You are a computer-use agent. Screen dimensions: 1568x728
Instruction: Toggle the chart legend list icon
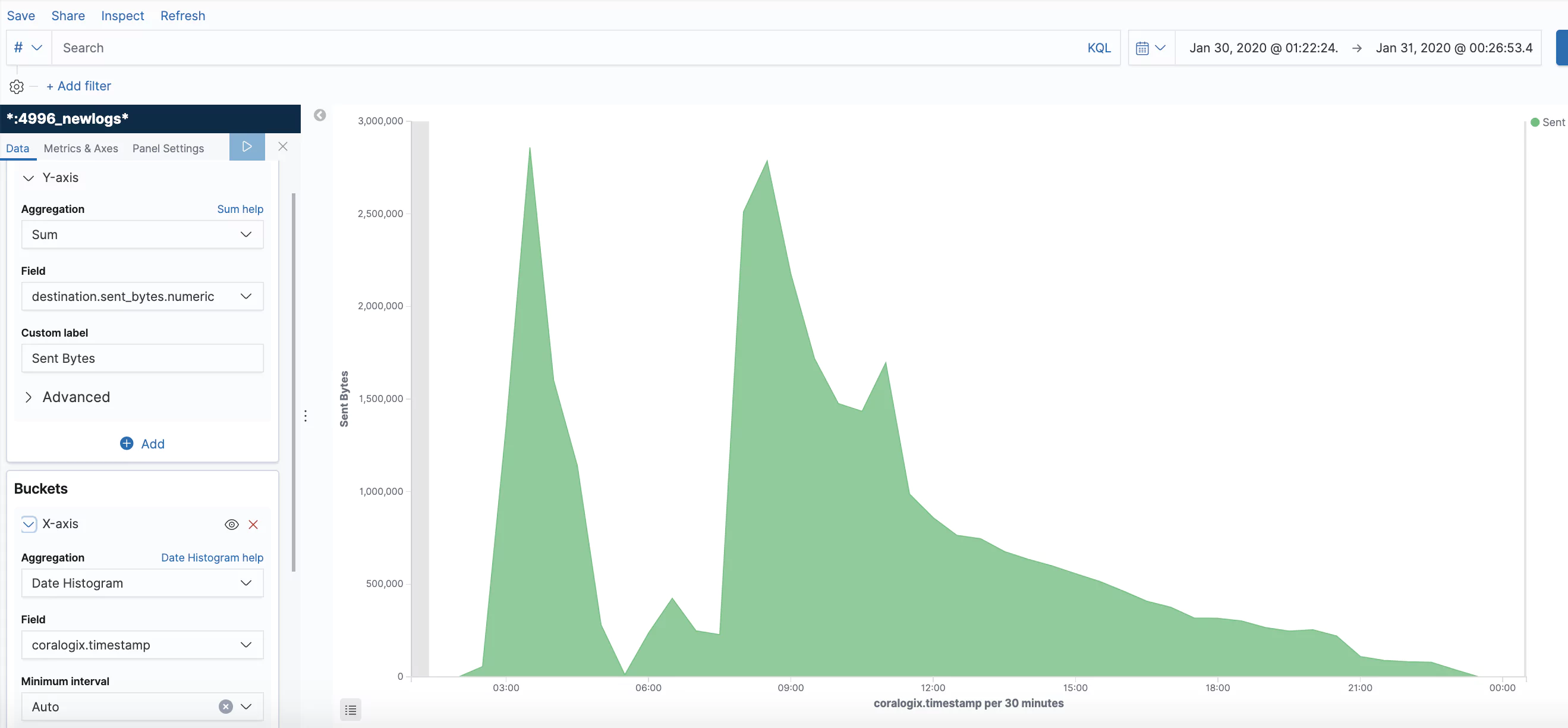tap(350, 710)
